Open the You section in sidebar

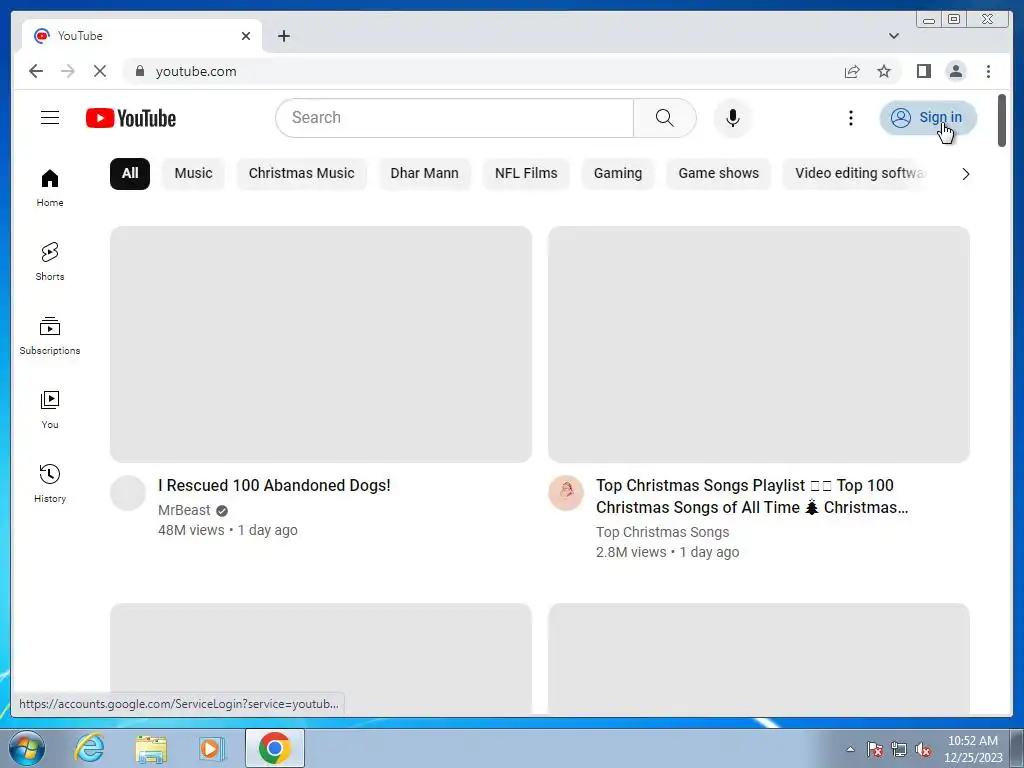click(50, 409)
